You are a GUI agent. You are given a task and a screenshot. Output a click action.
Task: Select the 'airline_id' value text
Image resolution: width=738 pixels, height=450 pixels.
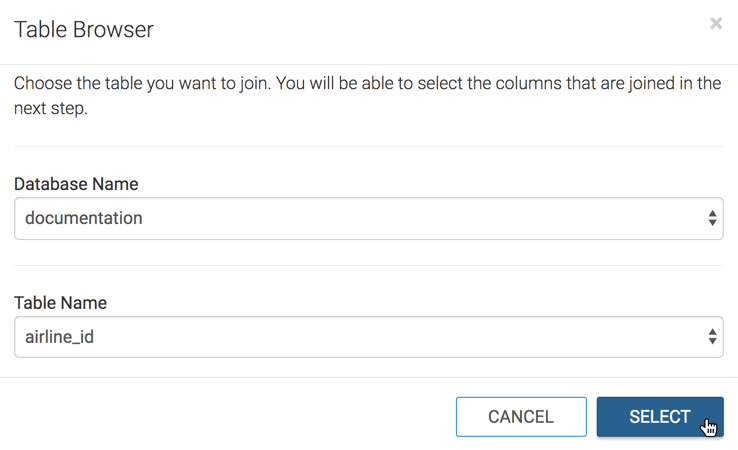60,337
